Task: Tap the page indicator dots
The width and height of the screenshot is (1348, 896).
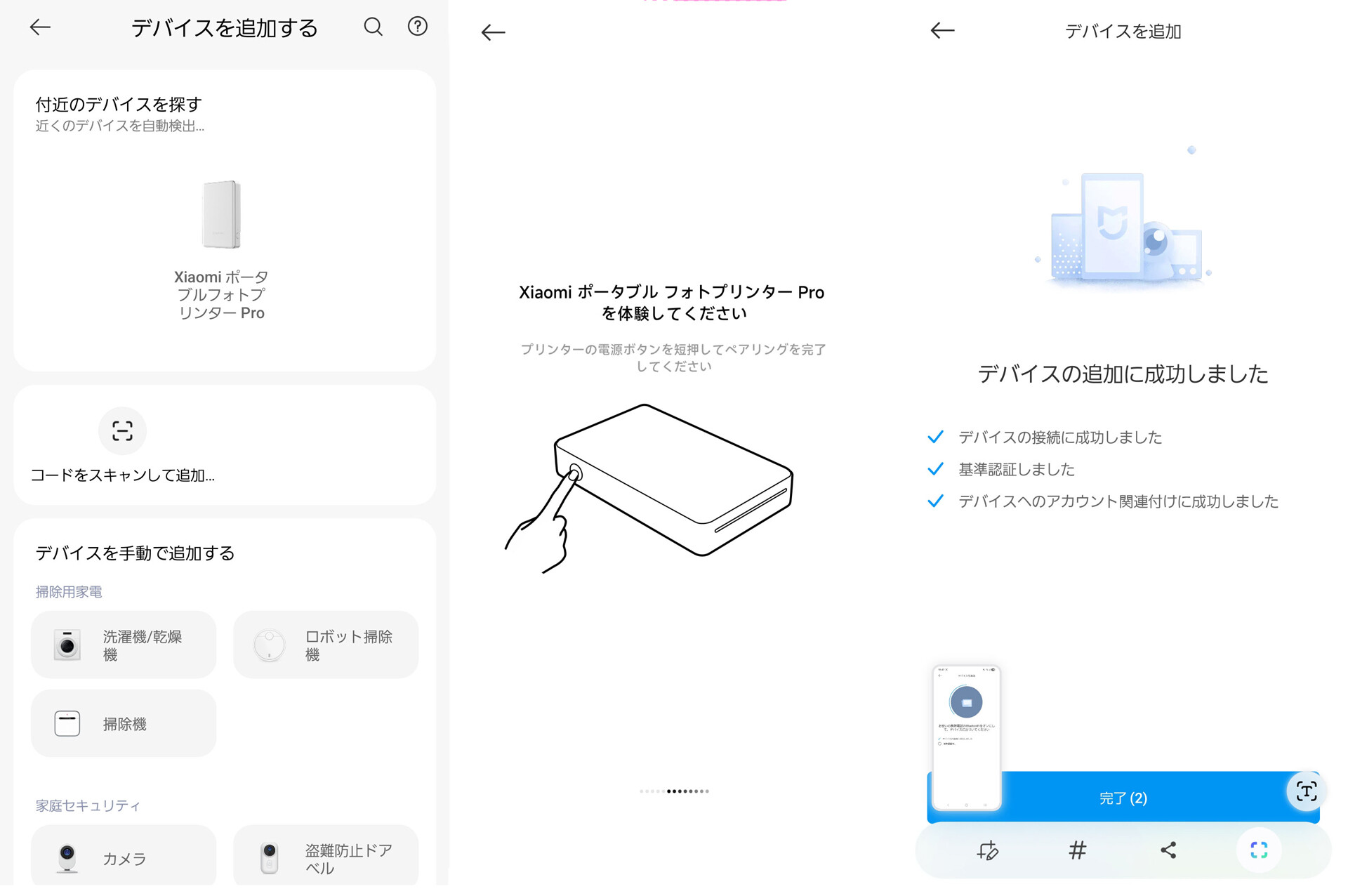Action: click(x=674, y=791)
